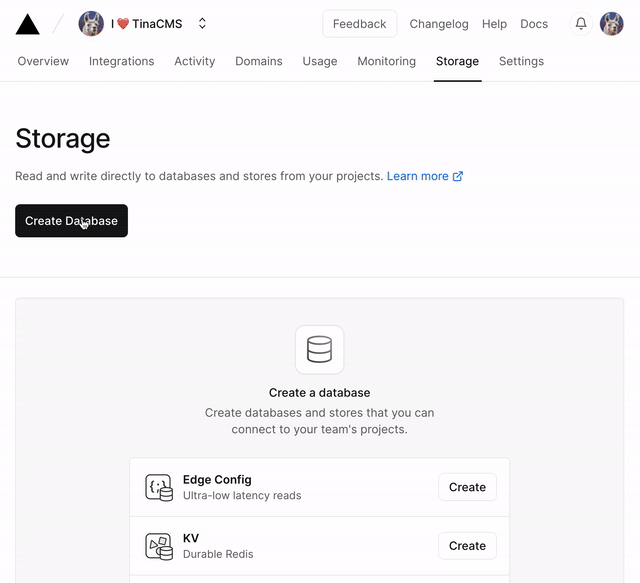
Task: Switch to the Activity tab
Action: 195,61
